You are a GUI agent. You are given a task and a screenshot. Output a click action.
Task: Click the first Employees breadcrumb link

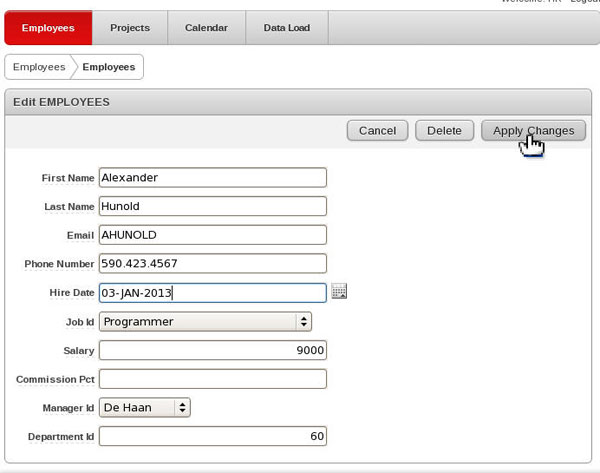(x=39, y=67)
